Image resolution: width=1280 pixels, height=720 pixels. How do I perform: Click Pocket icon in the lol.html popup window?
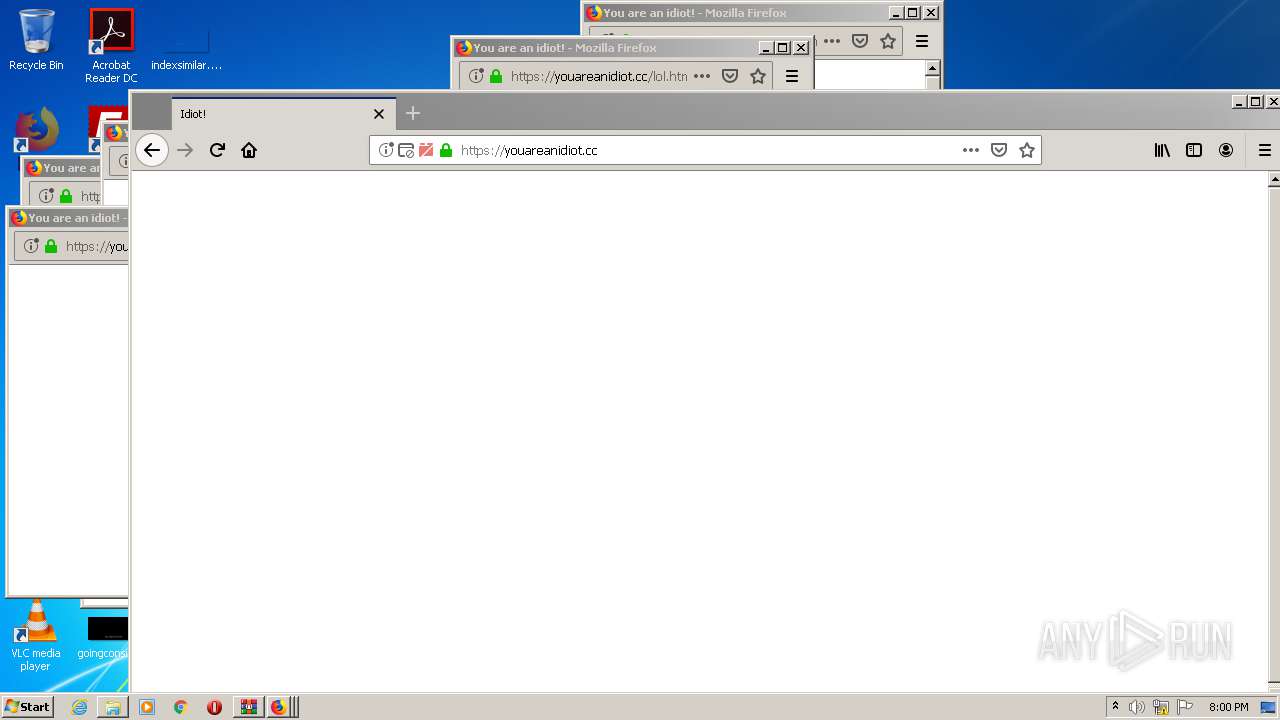(x=730, y=76)
